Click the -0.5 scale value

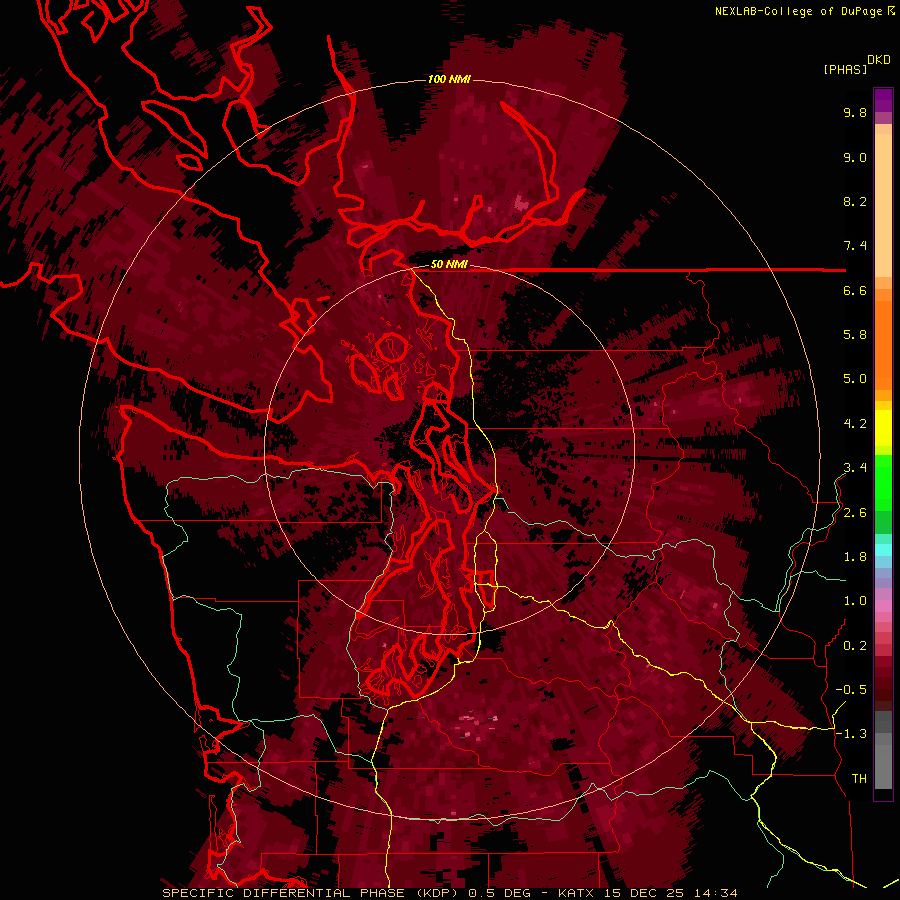[x=851, y=690]
